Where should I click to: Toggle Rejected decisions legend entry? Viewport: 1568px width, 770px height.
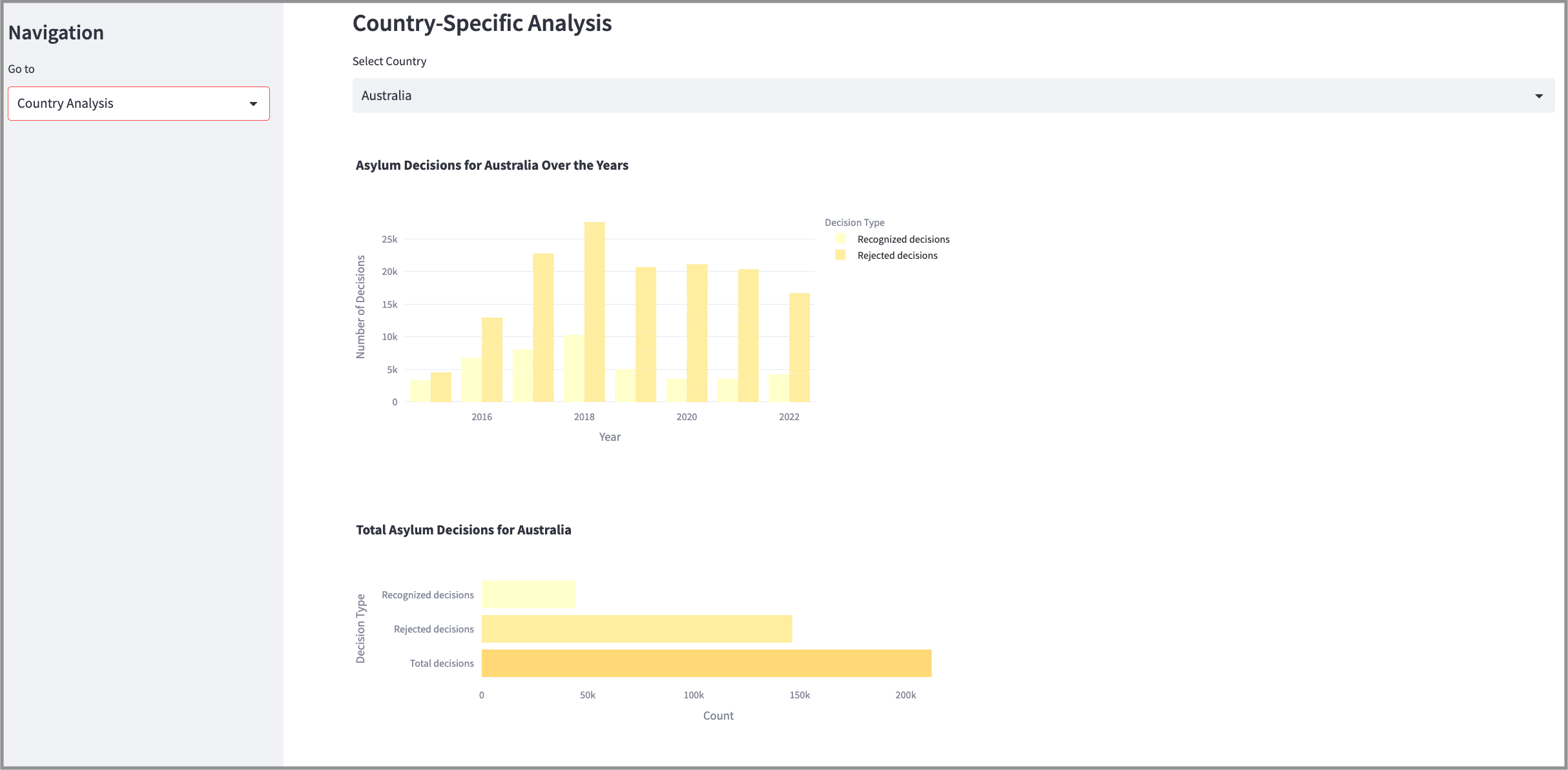click(897, 256)
